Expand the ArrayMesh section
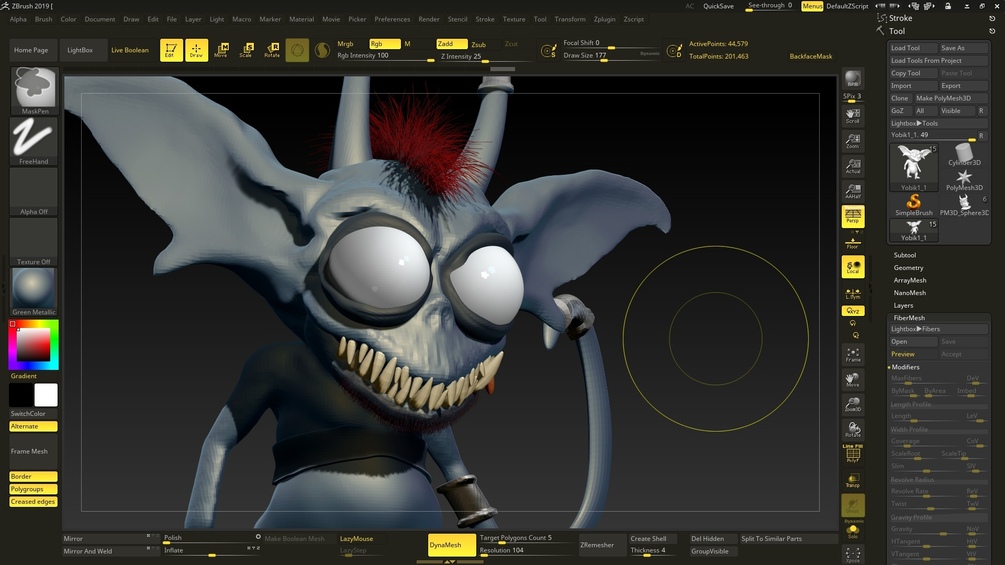This screenshot has height=565, width=1005. click(x=910, y=280)
